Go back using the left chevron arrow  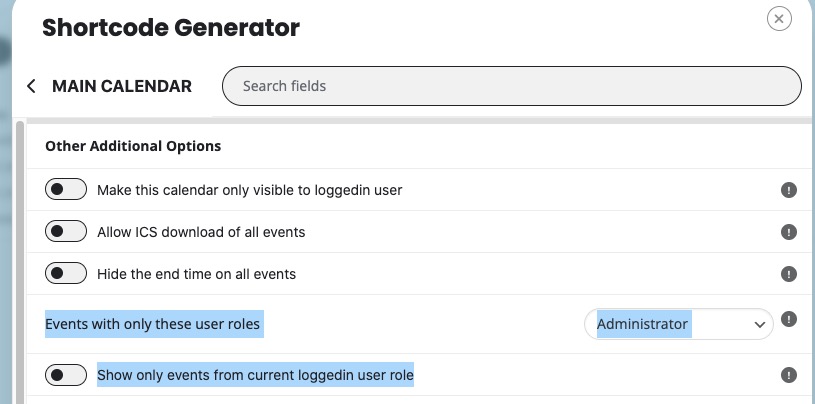31,86
